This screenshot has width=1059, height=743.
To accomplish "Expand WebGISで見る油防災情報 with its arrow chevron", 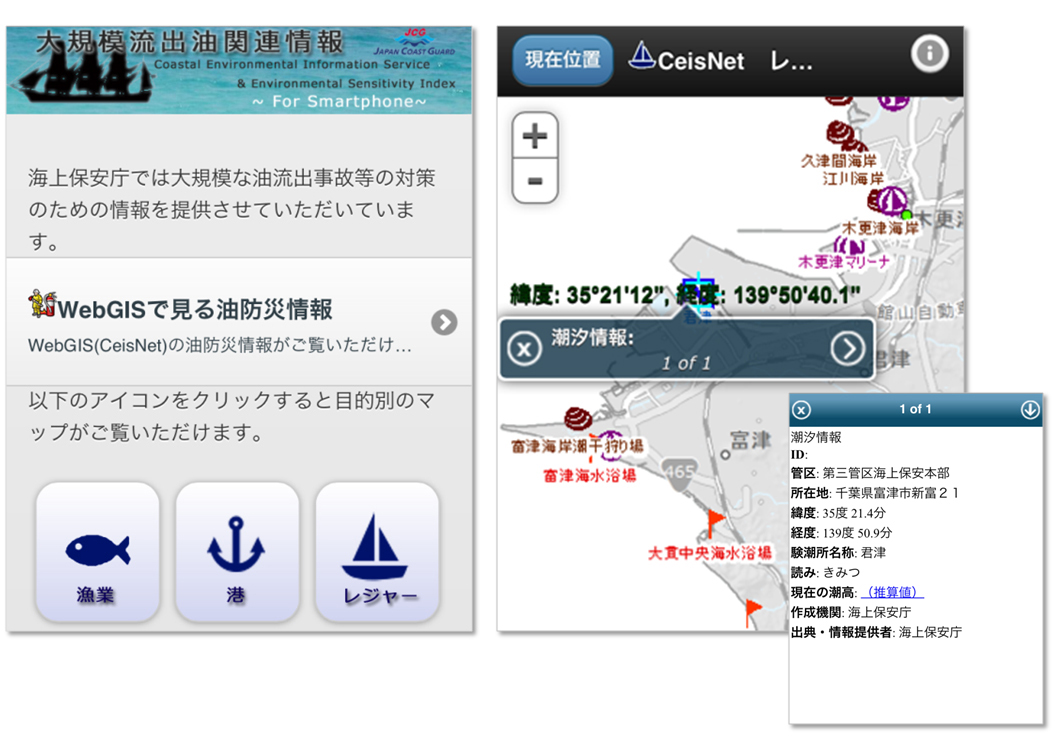I will pyautogui.click(x=445, y=320).
